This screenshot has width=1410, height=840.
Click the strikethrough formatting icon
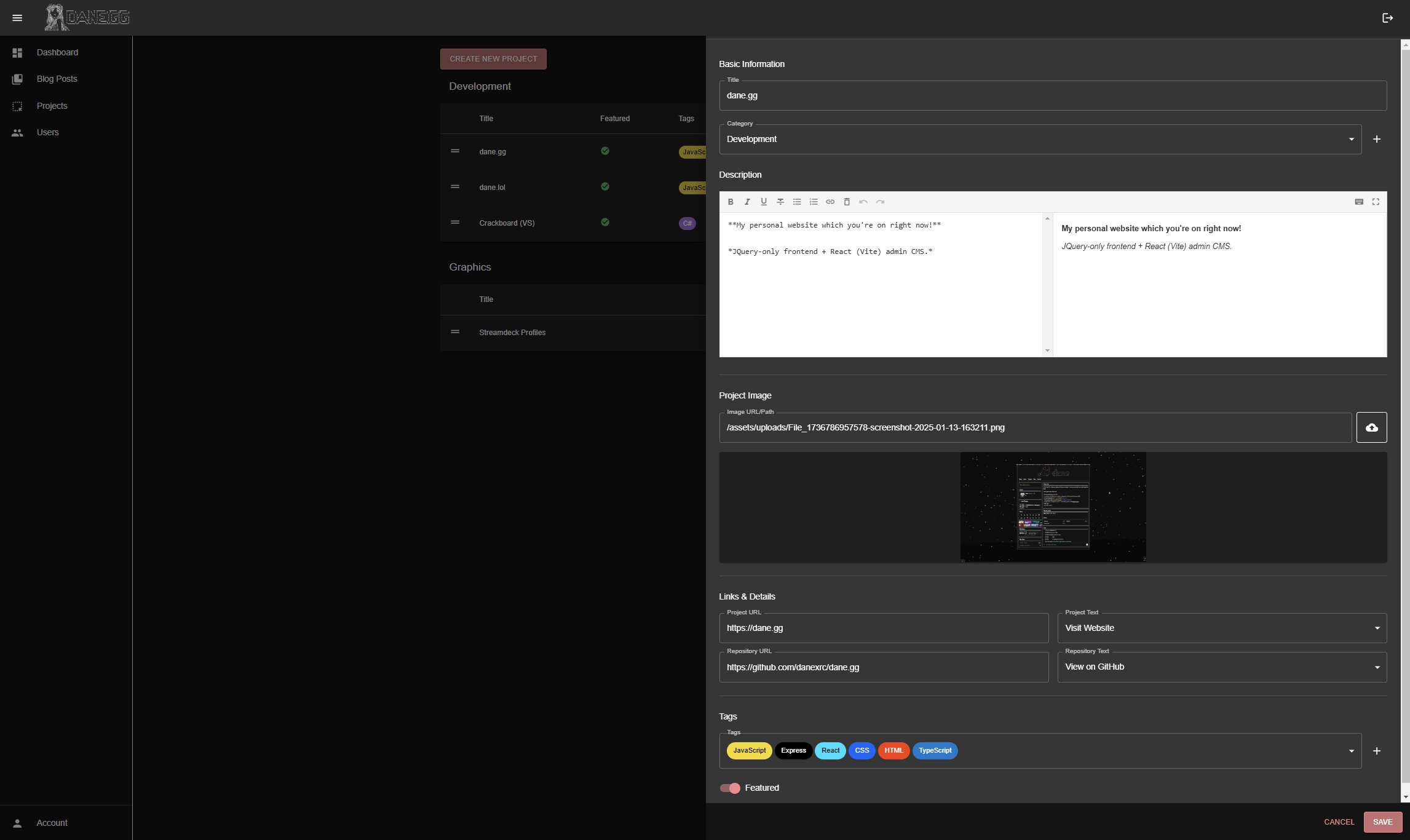pos(780,202)
